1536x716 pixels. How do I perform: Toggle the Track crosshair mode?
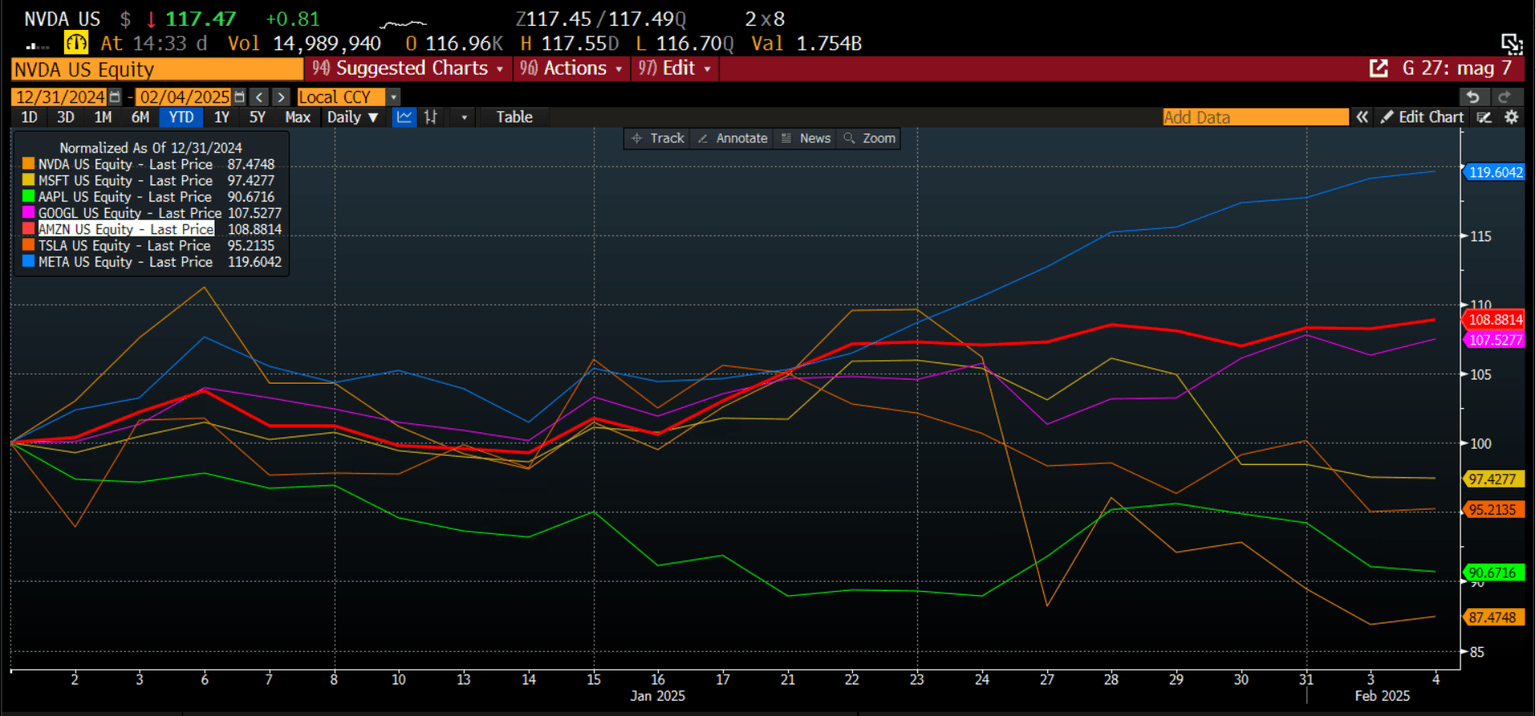click(657, 138)
